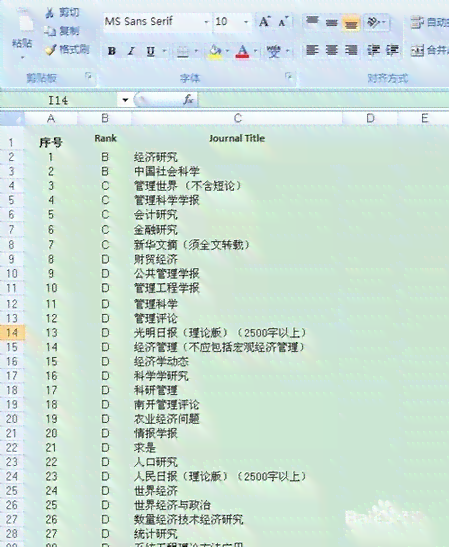
Task: Select column C header
Action: point(237,119)
